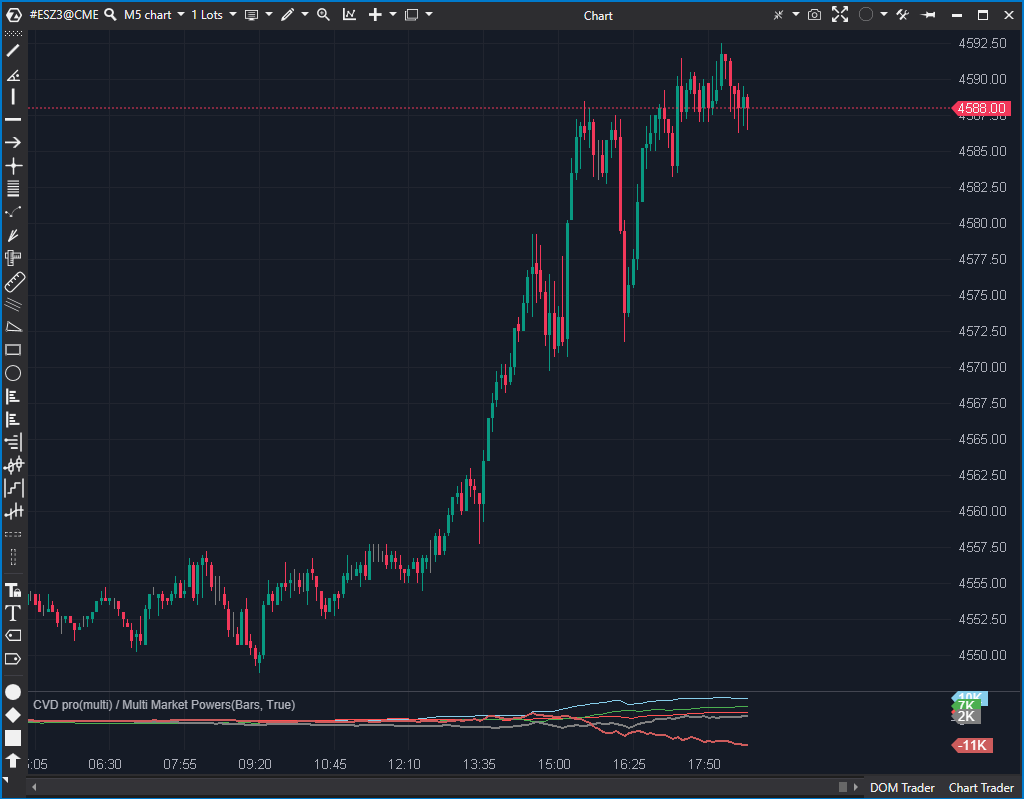Select the horizontal line tool
This screenshot has width=1024, height=799.
13,120
